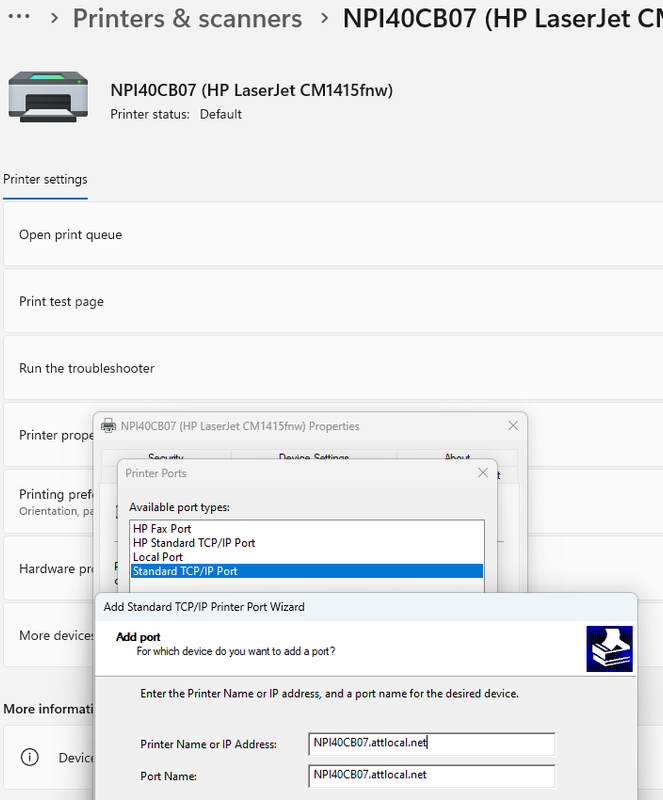
Task: Click the info icon beside Device information
Action: 31,758
